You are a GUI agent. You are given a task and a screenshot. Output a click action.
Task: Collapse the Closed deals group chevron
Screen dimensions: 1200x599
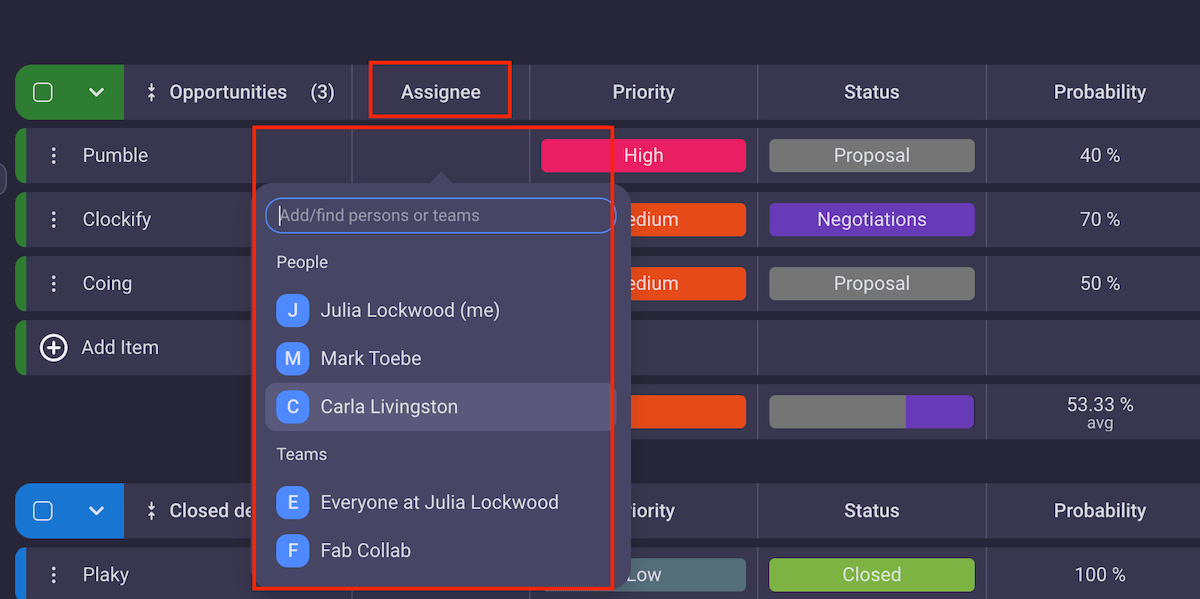[x=96, y=511]
